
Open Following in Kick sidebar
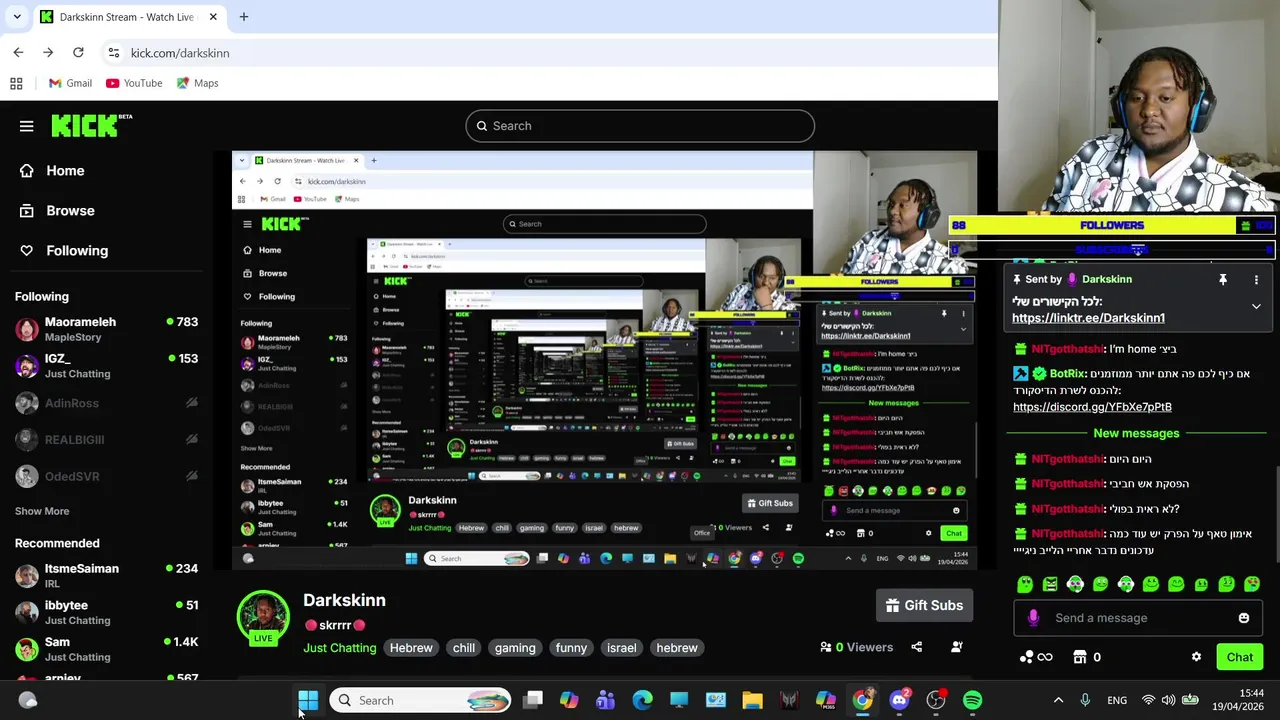click(x=64, y=251)
